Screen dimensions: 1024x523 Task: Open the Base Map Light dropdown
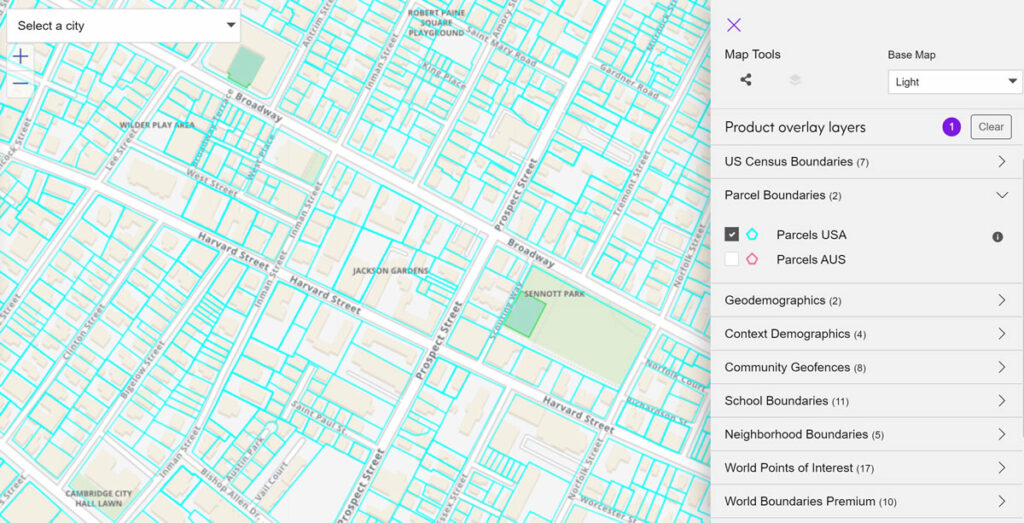[x=954, y=82]
